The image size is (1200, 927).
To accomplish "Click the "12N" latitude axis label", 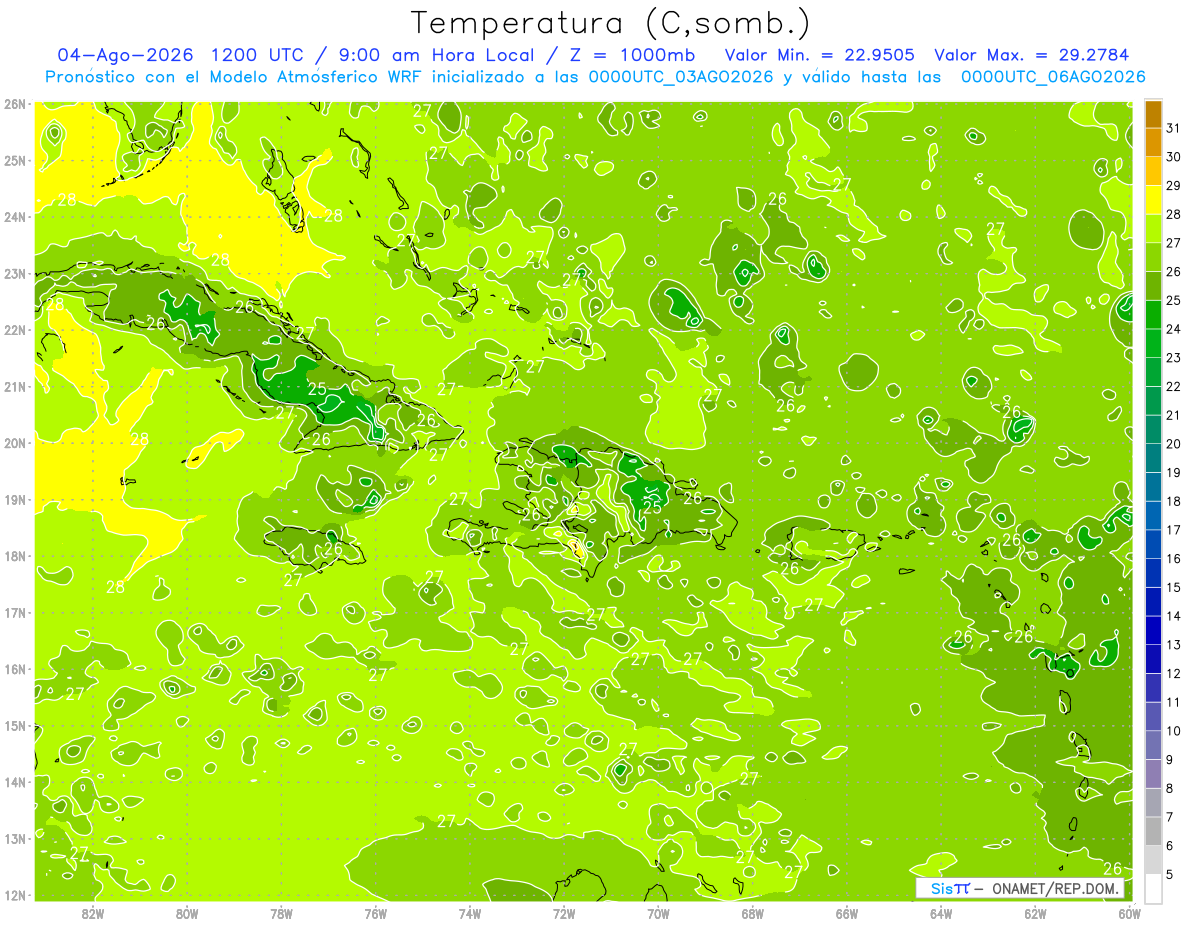I will (15, 895).
